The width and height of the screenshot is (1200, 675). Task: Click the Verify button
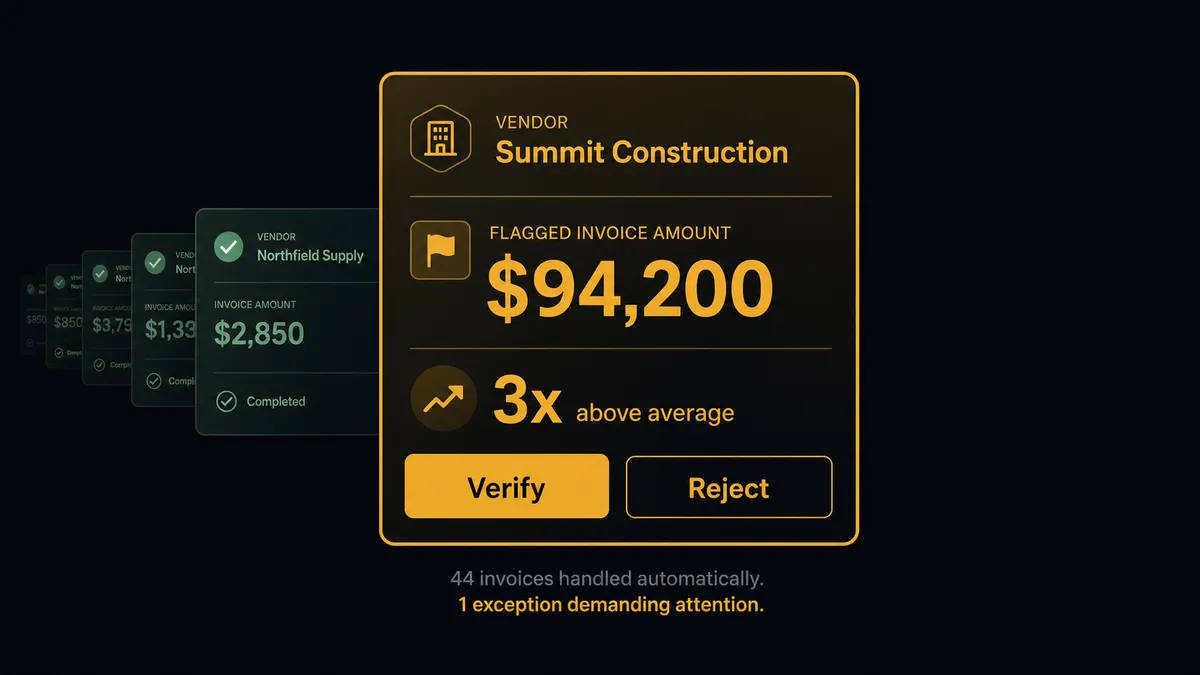506,487
